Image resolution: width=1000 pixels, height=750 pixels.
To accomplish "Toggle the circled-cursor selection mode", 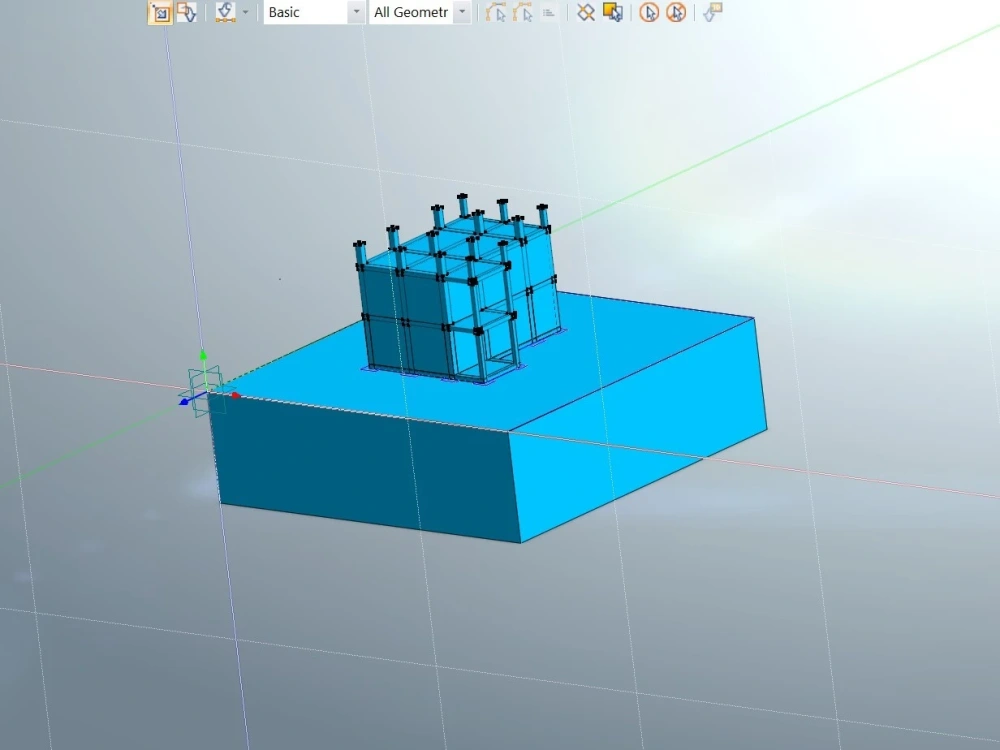I will point(649,12).
